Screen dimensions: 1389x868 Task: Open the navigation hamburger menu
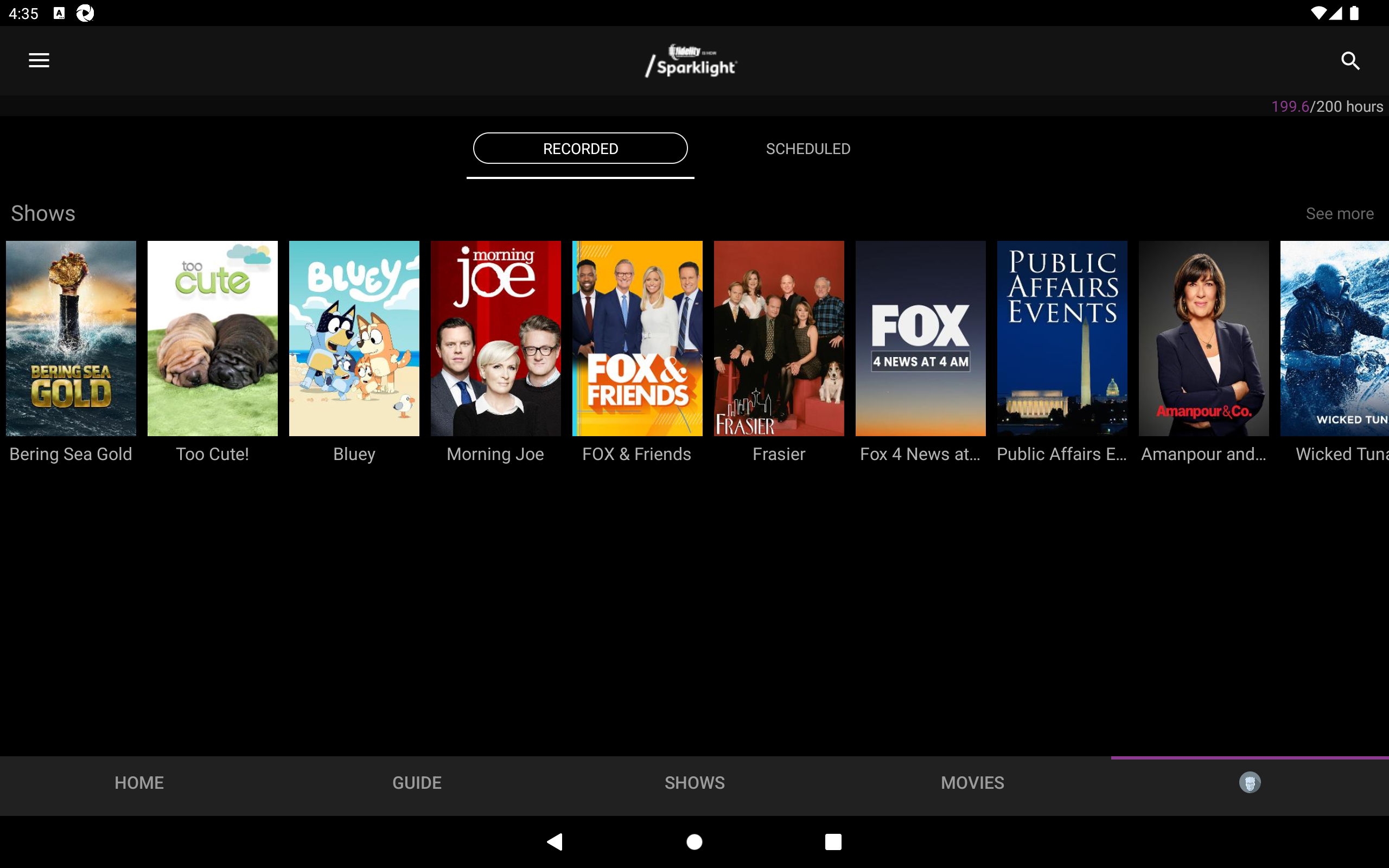click(39, 60)
